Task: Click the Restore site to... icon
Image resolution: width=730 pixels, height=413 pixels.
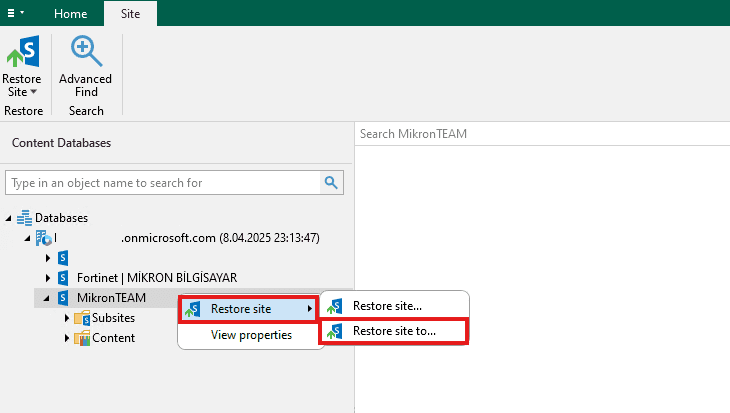Action: 335,331
